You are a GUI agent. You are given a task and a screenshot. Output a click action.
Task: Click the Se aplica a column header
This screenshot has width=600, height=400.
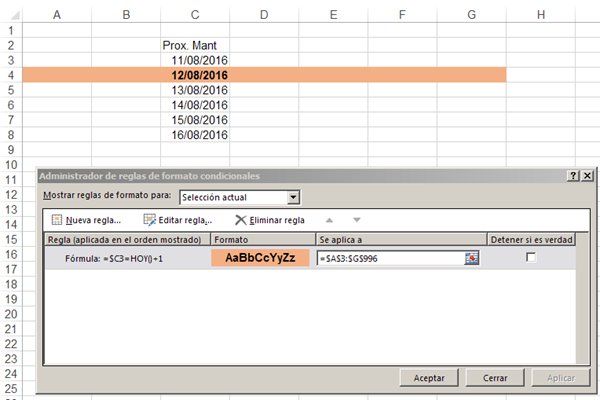tap(401, 240)
